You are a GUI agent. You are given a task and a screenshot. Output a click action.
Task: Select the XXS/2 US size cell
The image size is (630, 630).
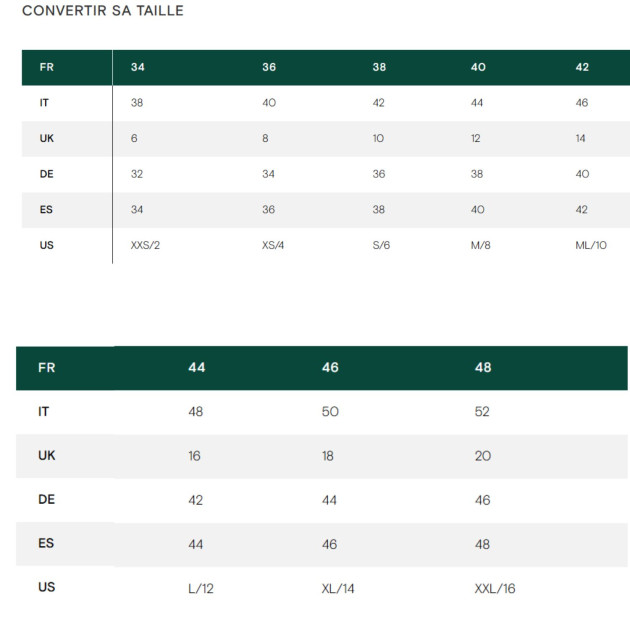click(x=145, y=245)
